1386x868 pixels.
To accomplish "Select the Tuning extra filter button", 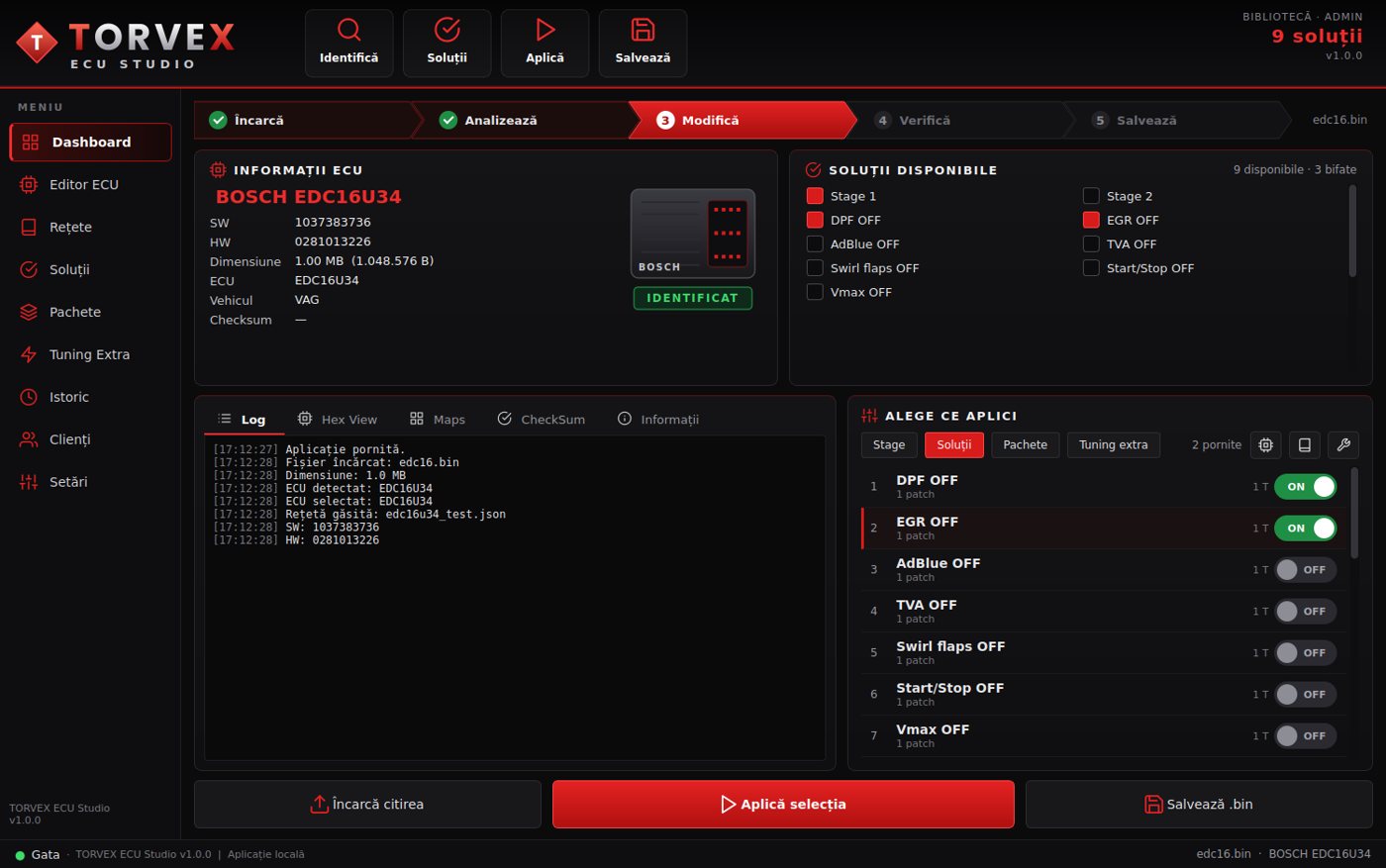I will pos(1114,445).
